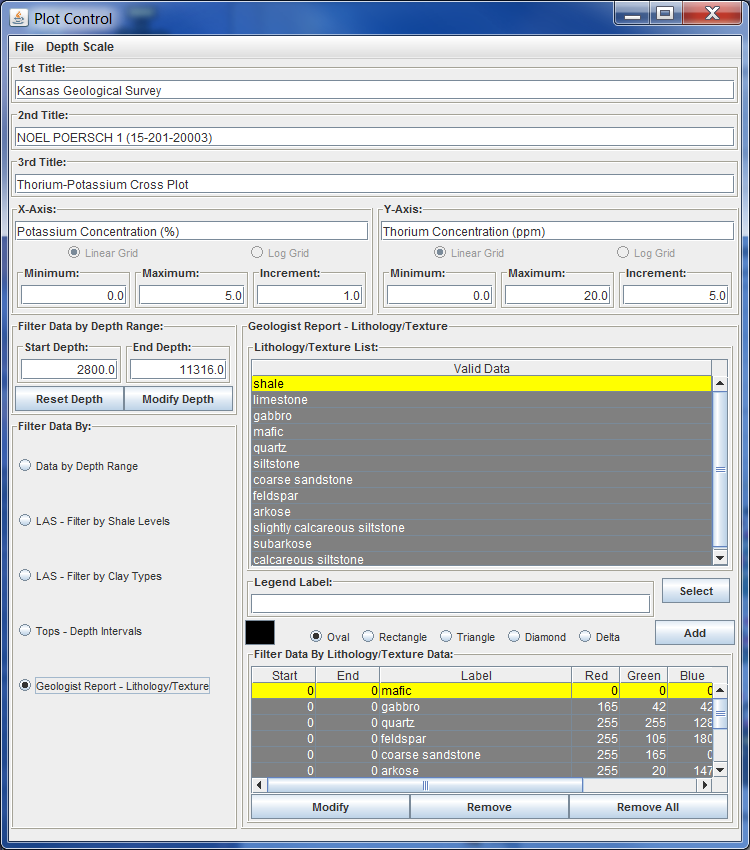The image size is (750, 850).
Task: Click the Java icon in title bar
Action: pyautogui.click(x=18, y=18)
